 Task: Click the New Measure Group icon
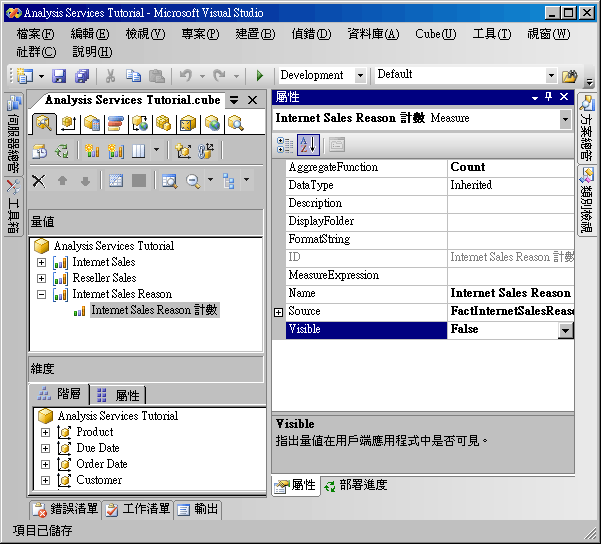pos(116,151)
